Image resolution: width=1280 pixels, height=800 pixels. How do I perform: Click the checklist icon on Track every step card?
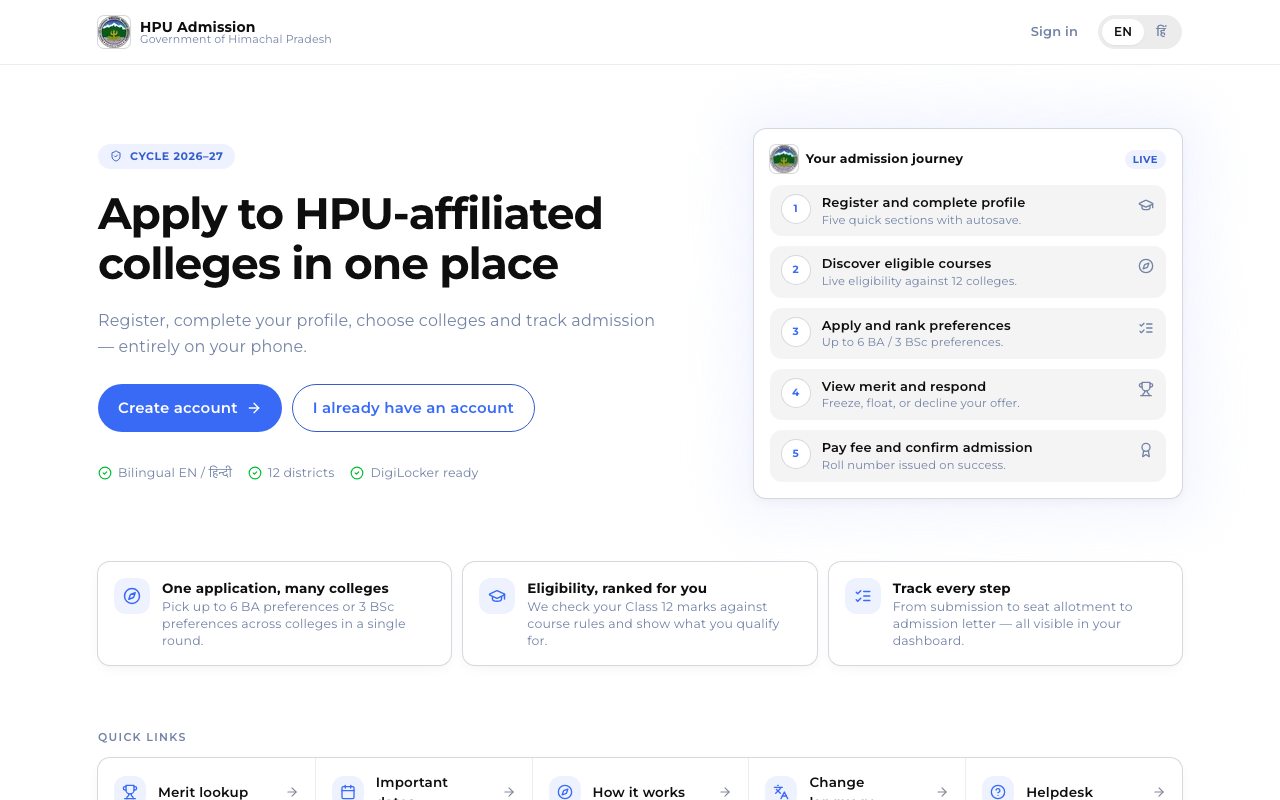(x=863, y=596)
